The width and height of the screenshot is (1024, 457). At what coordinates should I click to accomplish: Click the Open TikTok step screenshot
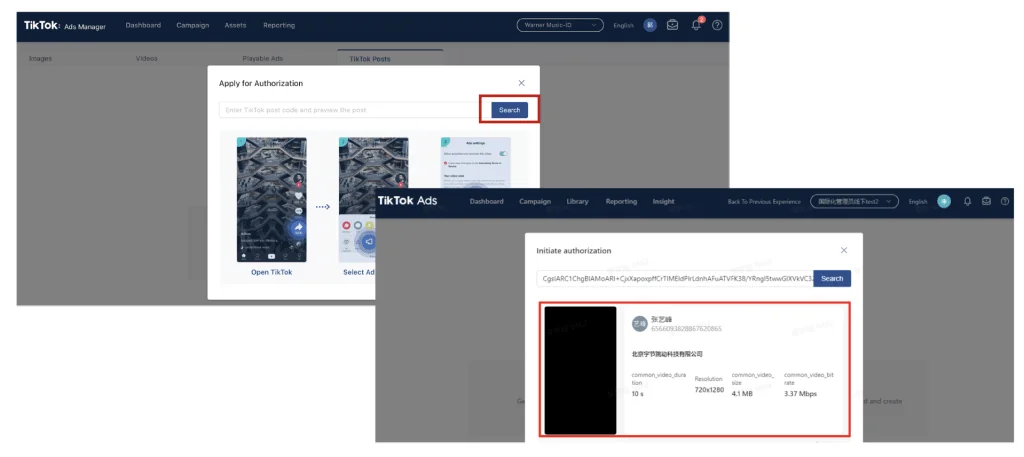[x=272, y=199]
